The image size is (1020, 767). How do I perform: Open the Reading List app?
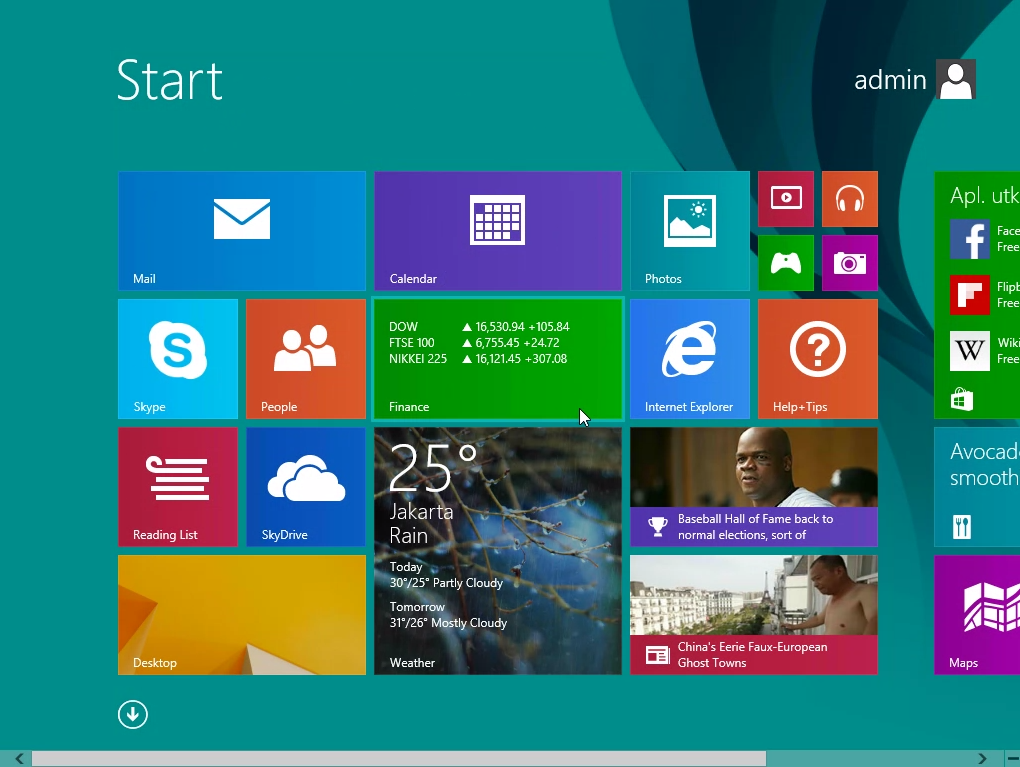point(178,486)
